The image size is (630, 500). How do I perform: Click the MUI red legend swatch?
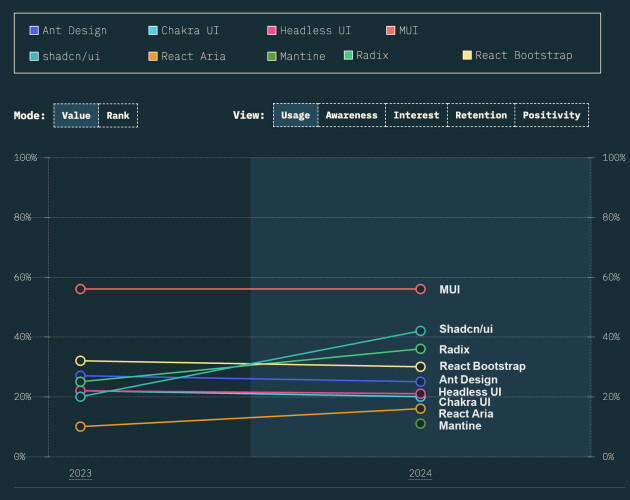point(391,31)
